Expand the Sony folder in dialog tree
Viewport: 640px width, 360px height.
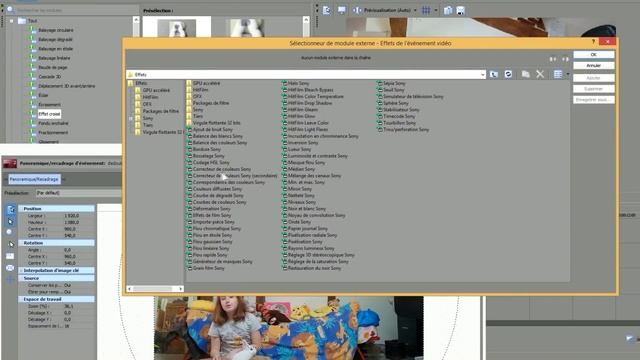point(131,118)
